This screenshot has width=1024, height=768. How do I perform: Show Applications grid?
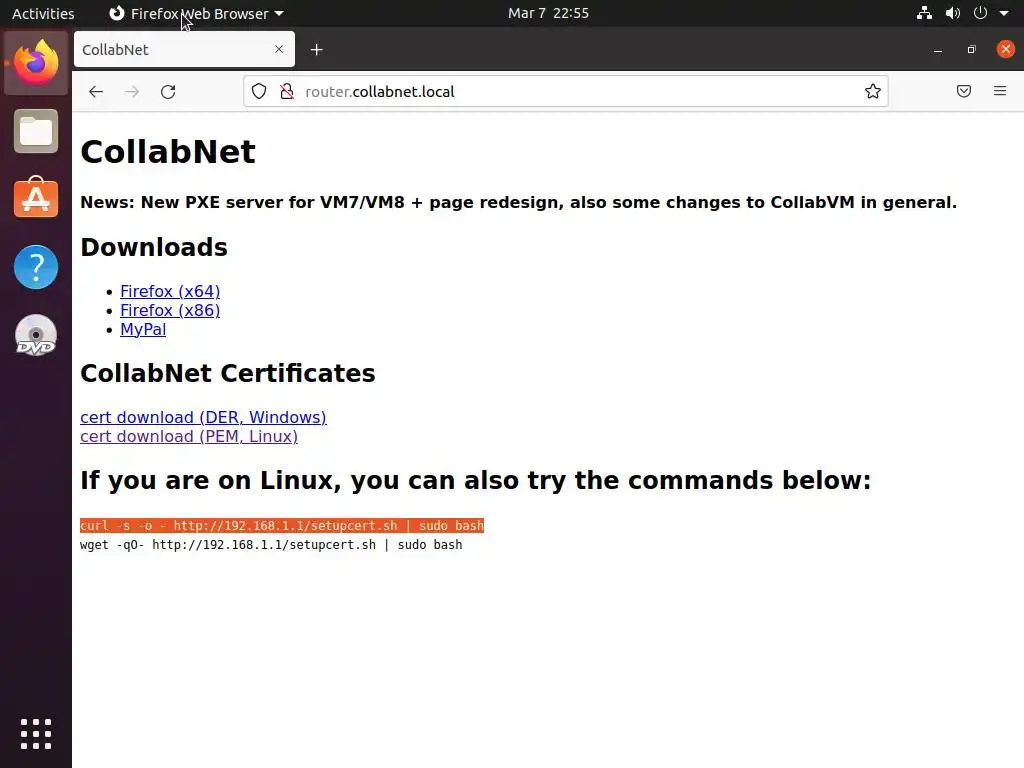coord(36,734)
